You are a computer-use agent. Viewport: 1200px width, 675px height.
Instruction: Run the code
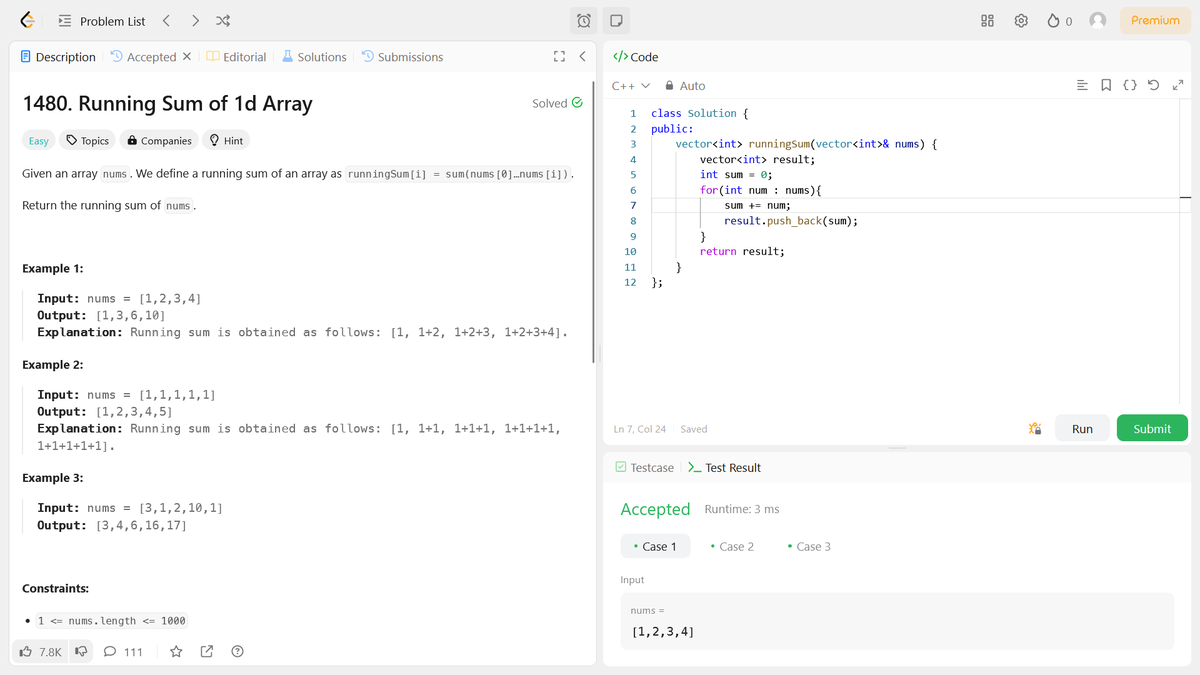pyautogui.click(x=1082, y=428)
